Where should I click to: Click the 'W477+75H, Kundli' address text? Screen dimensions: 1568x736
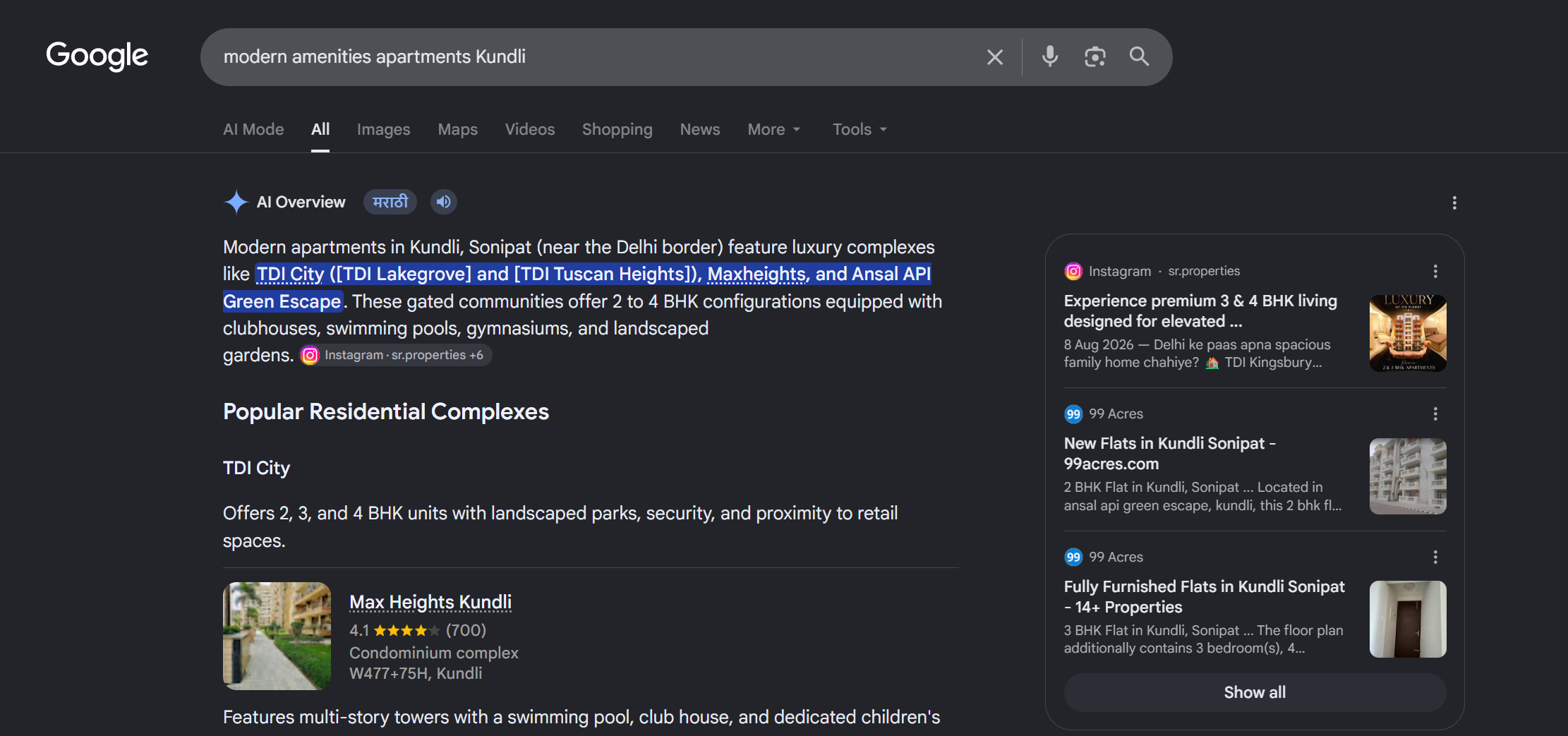(x=416, y=673)
